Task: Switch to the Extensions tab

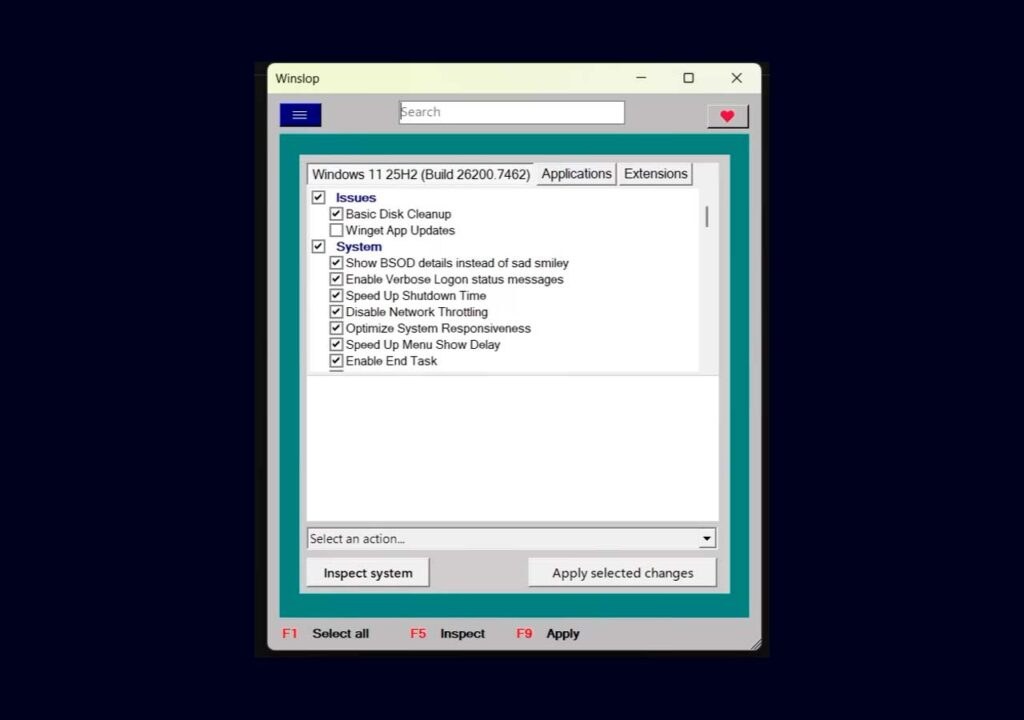Action: [655, 174]
